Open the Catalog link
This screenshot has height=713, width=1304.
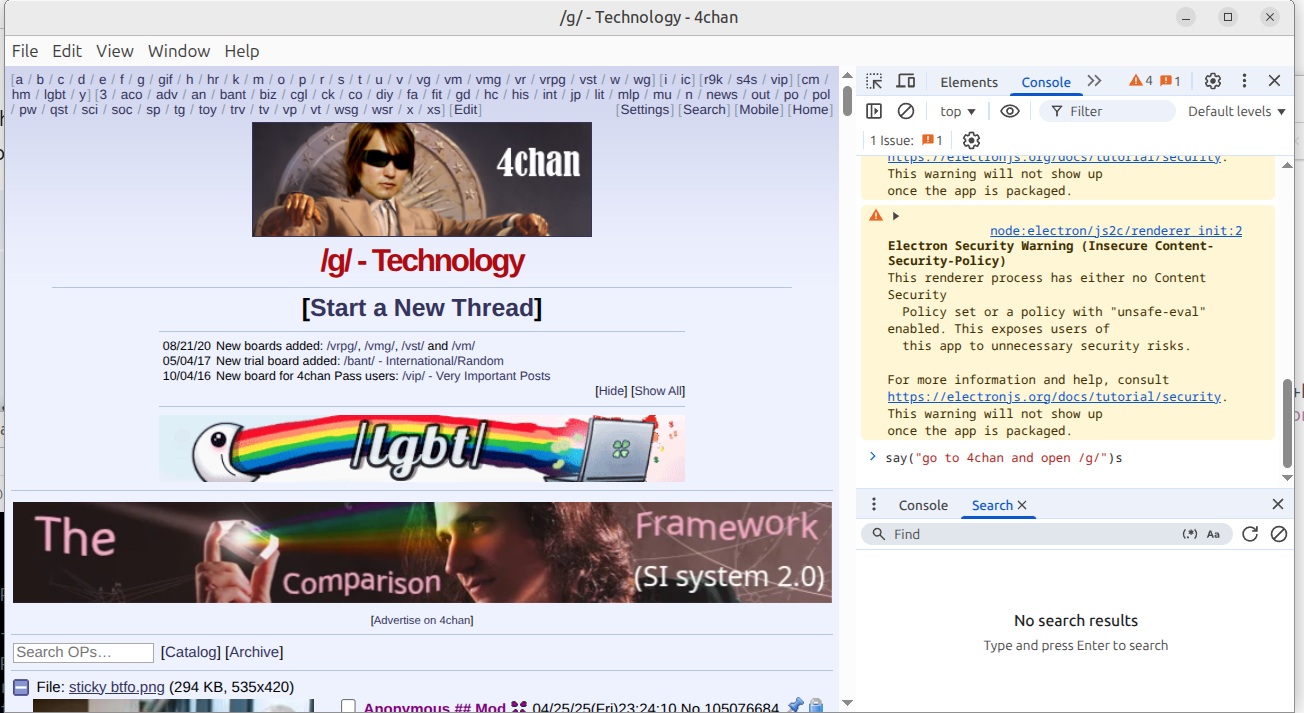tap(191, 652)
